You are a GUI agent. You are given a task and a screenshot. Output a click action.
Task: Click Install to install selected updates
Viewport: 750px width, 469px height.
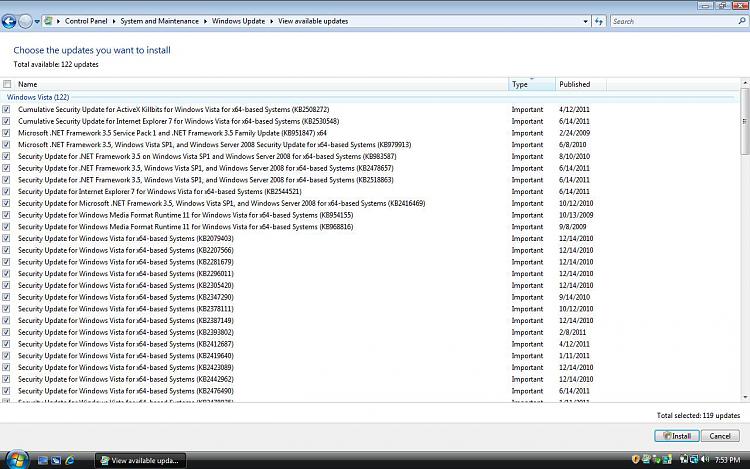click(676, 436)
